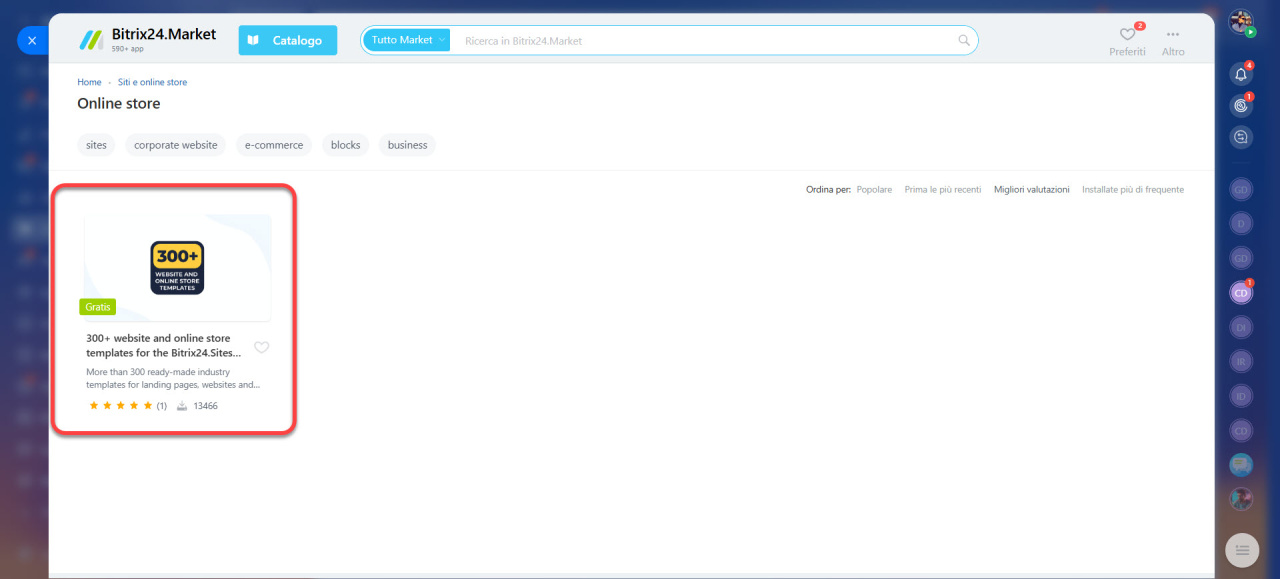Screen dimensions: 1280x579
Task: Sort by Installate più di frequente
Action: pyautogui.click(x=1132, y=189)
